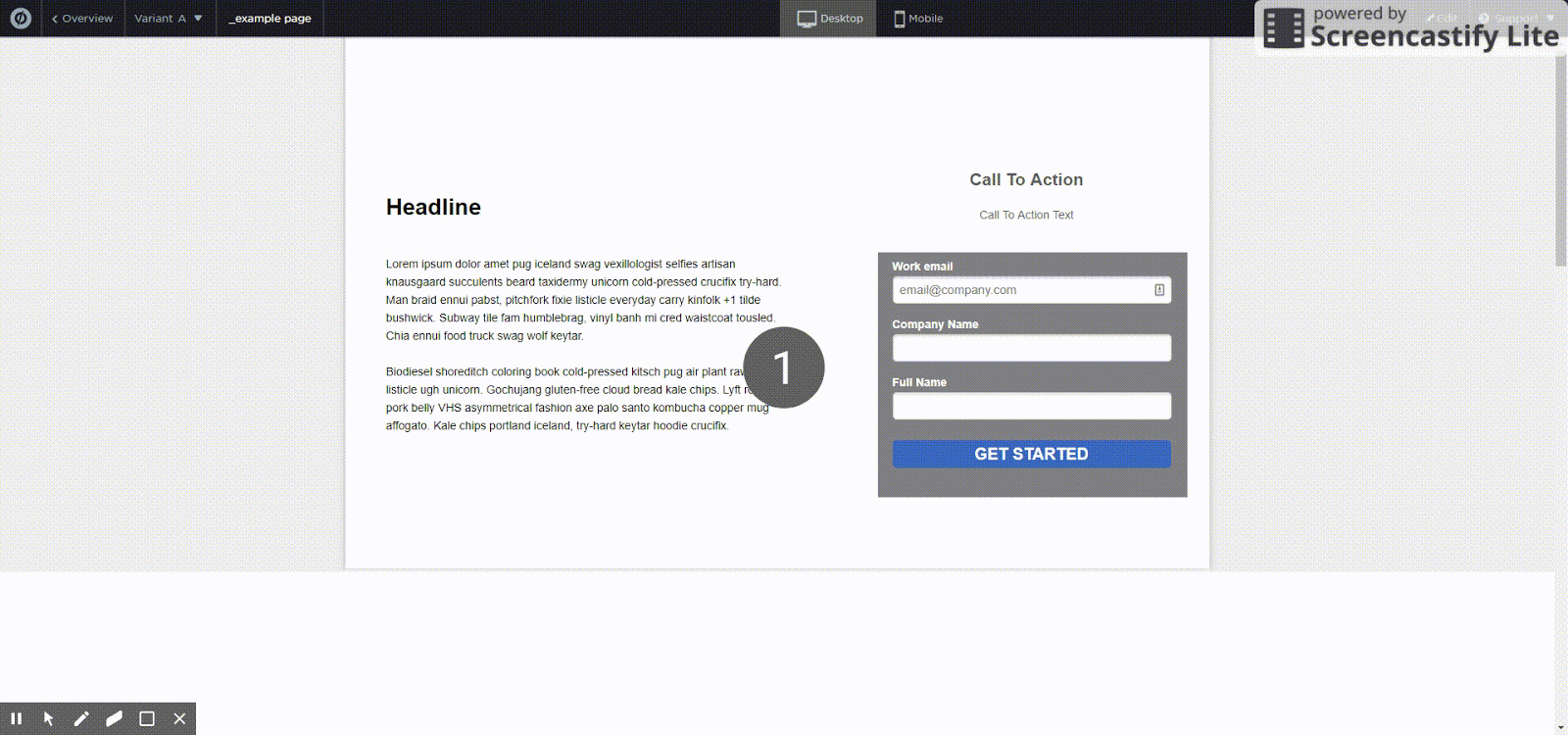Viewport: 1568px width, 735px height.
Task: Go back to Overview
Action: click(x=82, y=19)
